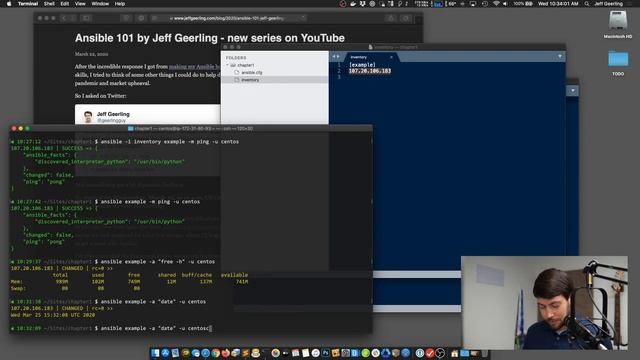This screenshot has width=640, height=360.
Task: Open Firefox from the dock
Action: [x=226, y=353]
